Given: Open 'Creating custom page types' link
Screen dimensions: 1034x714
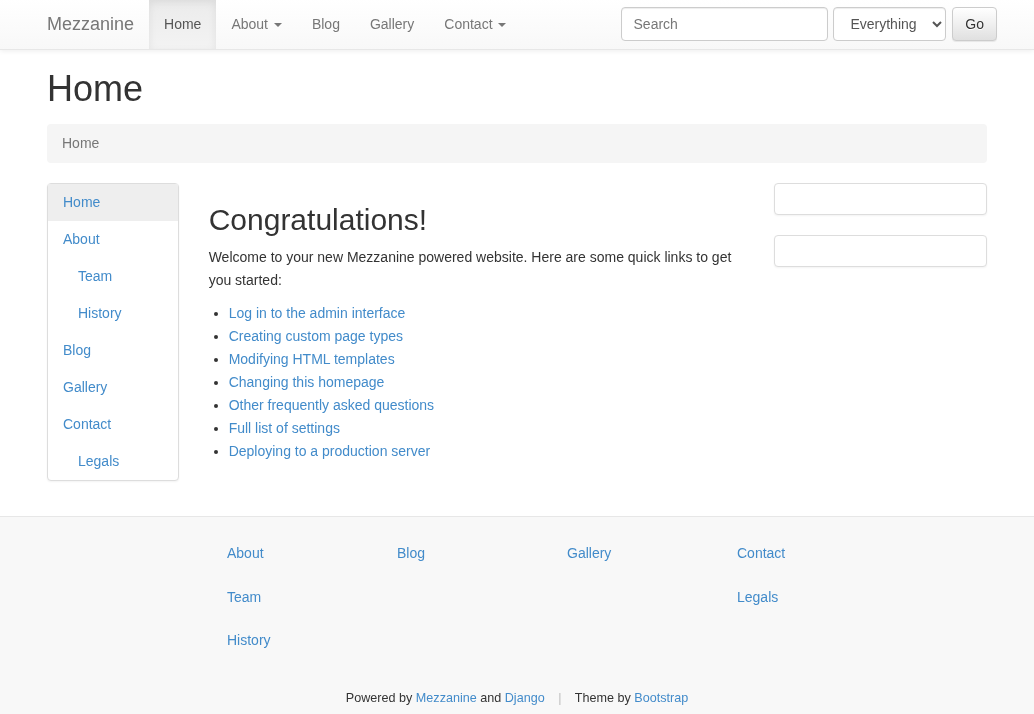Looking at the screenshot, I should pyautogui.click(x=315, y=336).
